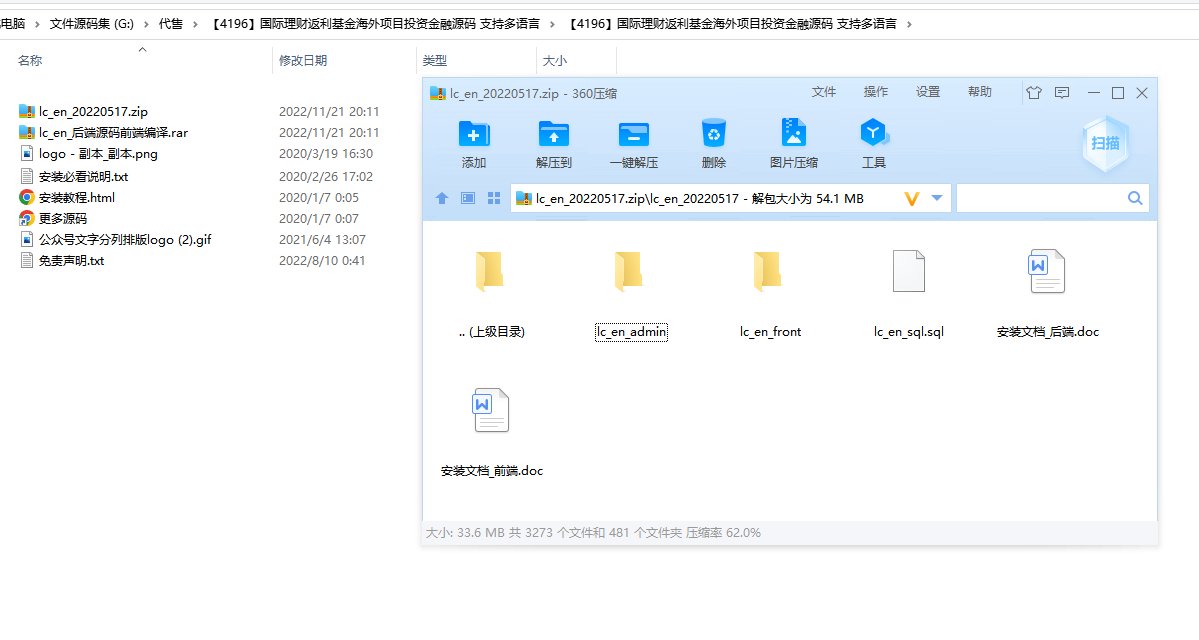Click the 帮助 (Help) menu item
This screenshot has height=640, width=1199.
(980, 91)
